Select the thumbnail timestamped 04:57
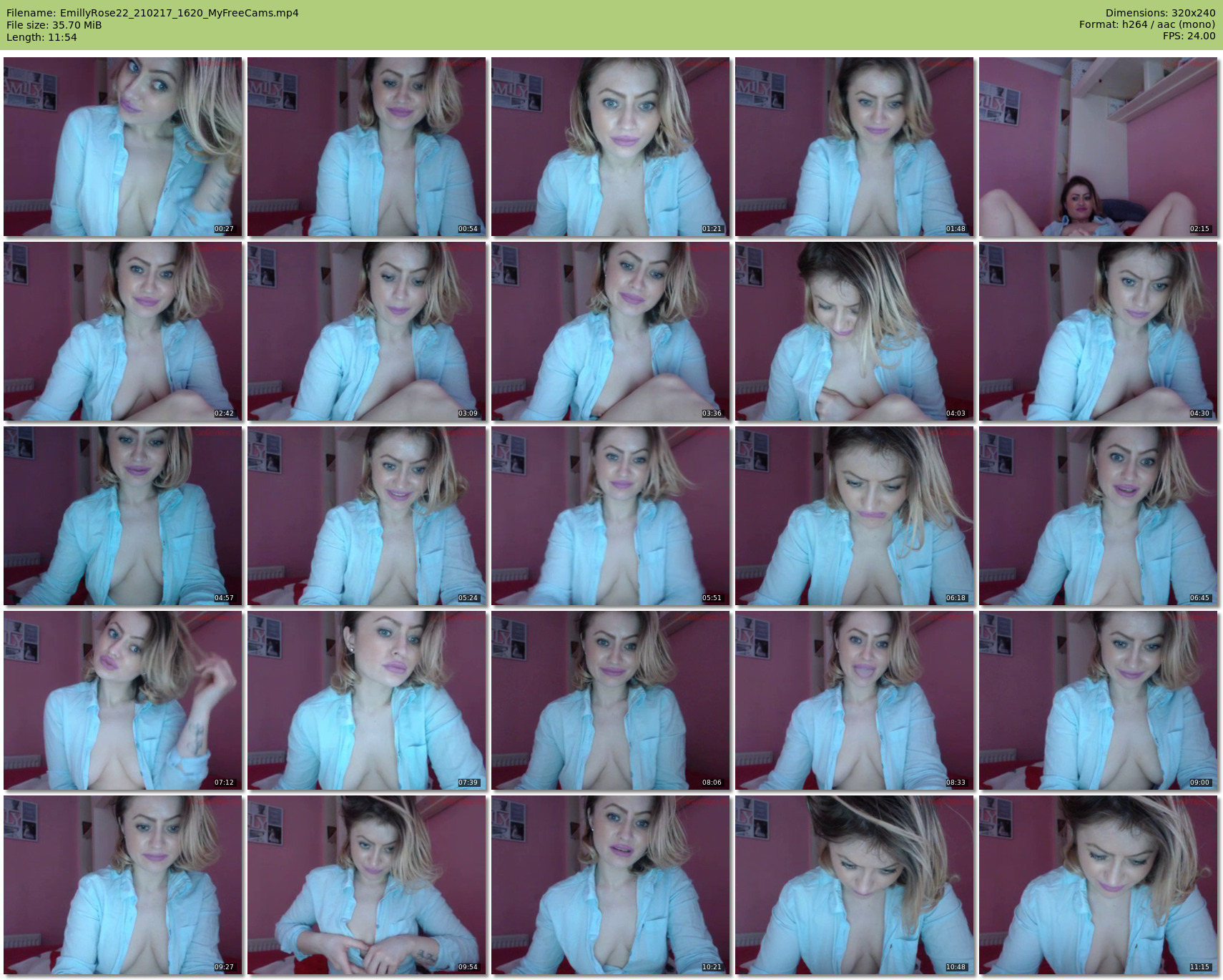 (x=122, y=516)
